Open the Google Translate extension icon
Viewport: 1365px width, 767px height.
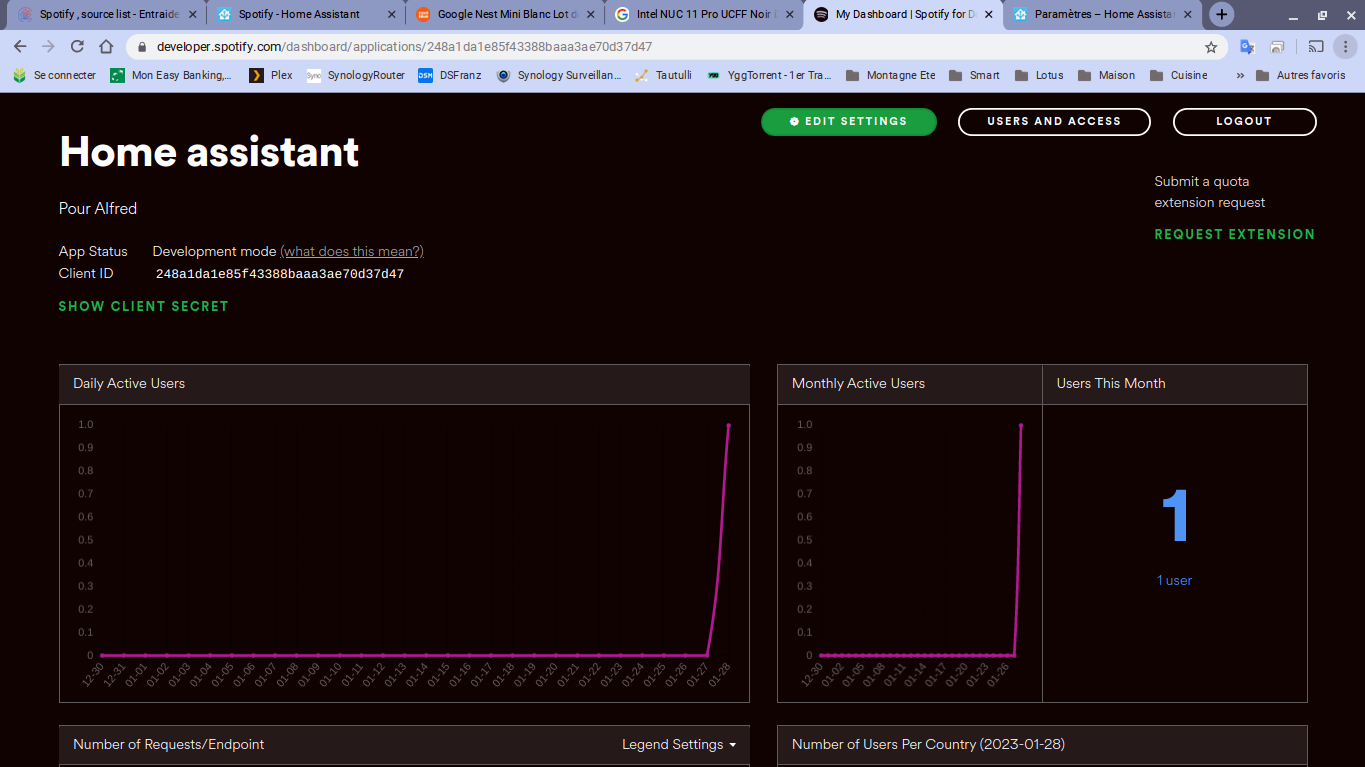tap(1247, 47)
